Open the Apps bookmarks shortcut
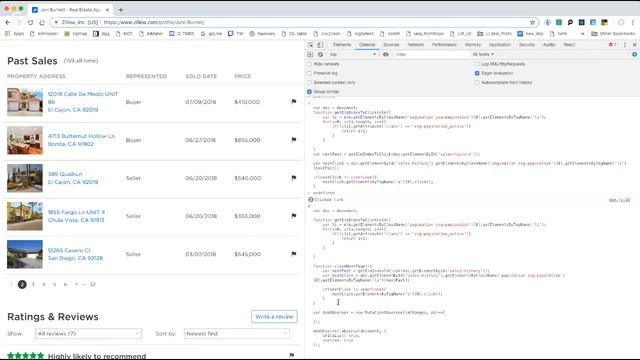The width and height of the screenshot is (640, 360). (x=15, y=33)
